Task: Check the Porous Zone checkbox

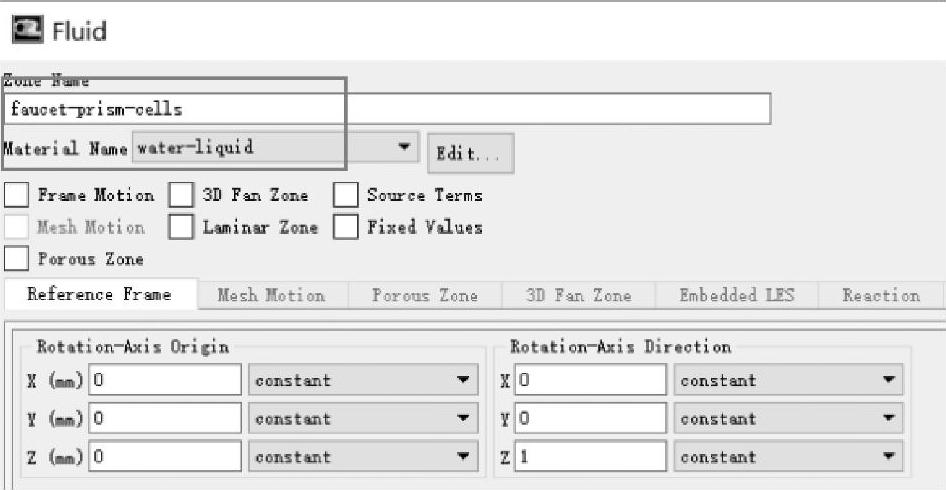Action: [x=17, y=259]
